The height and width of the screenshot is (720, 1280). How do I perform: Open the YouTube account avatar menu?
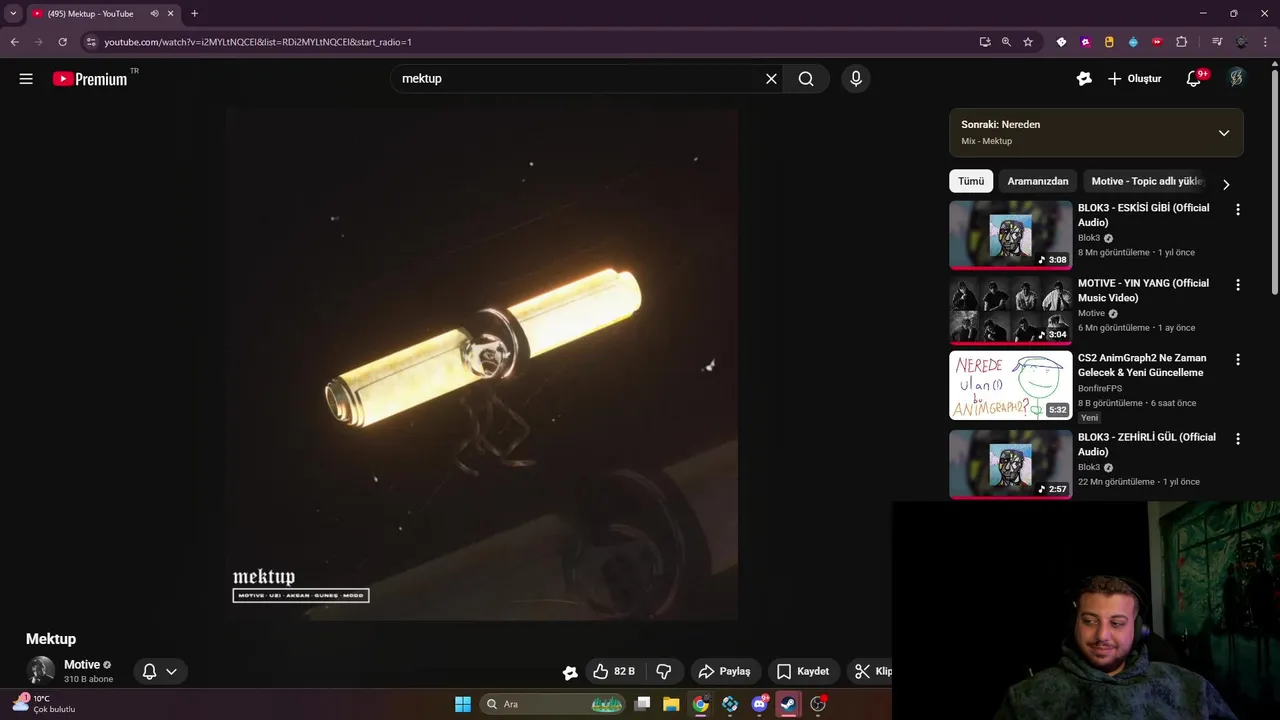point(1237,79)
